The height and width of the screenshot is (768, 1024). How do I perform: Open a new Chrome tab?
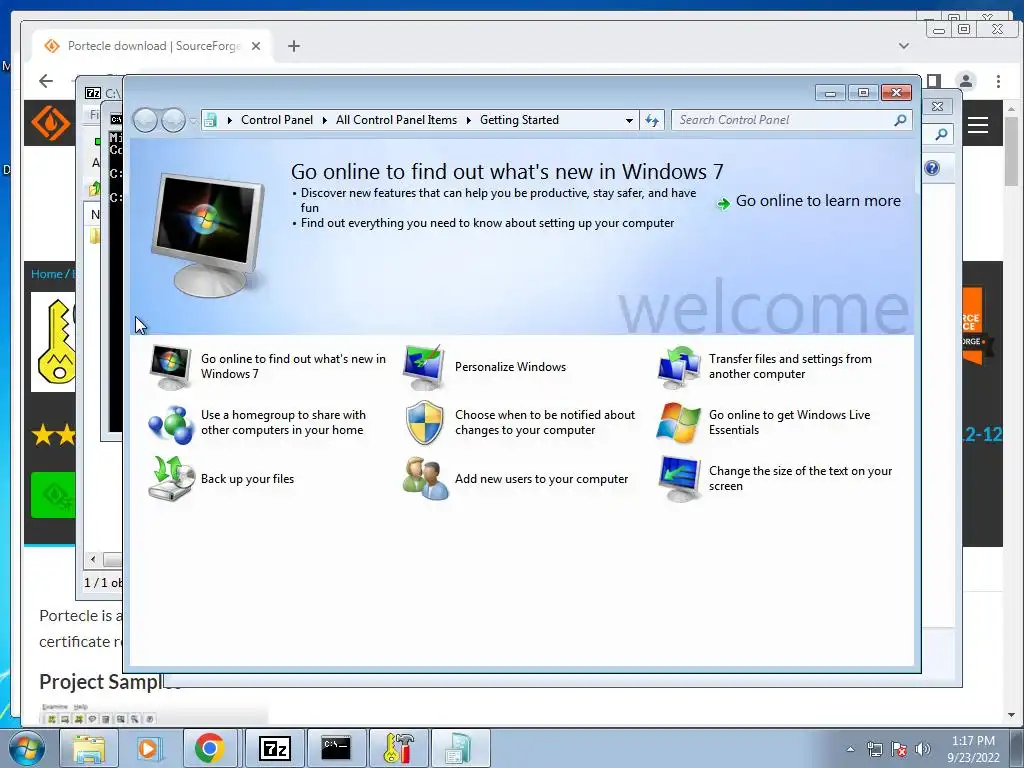point(294,46)
